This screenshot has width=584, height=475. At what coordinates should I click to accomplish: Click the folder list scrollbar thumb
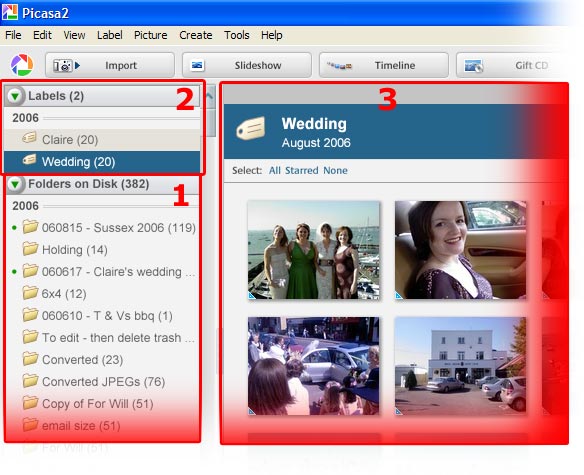211,122
